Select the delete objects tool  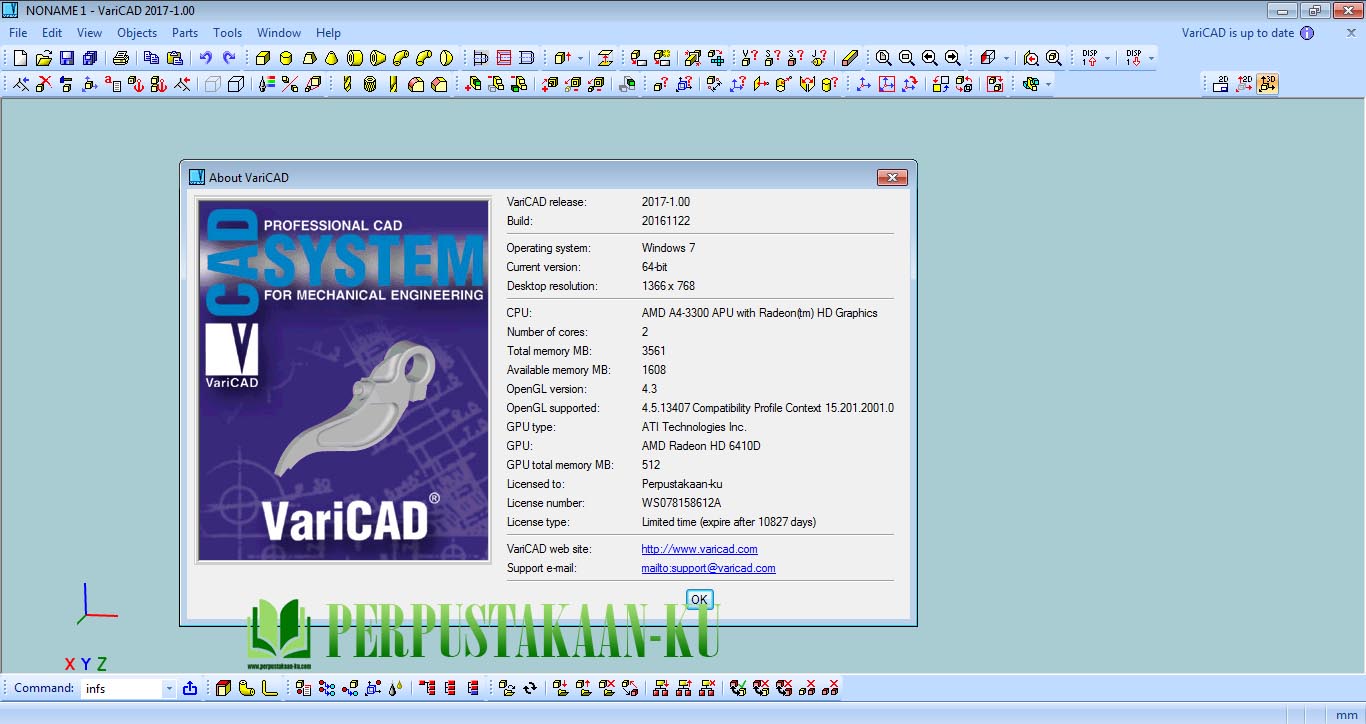pyautogui.click(x=43, y=84)
